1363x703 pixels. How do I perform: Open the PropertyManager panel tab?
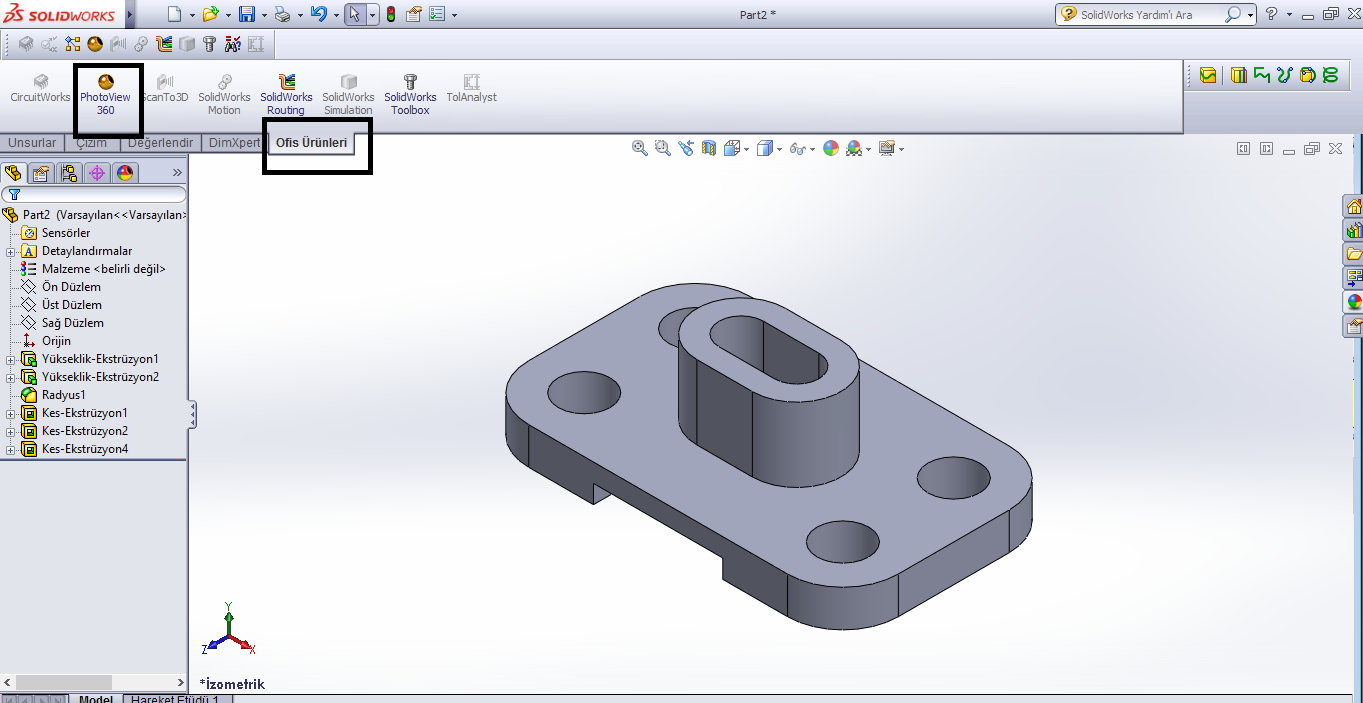[x=40, y=172]
